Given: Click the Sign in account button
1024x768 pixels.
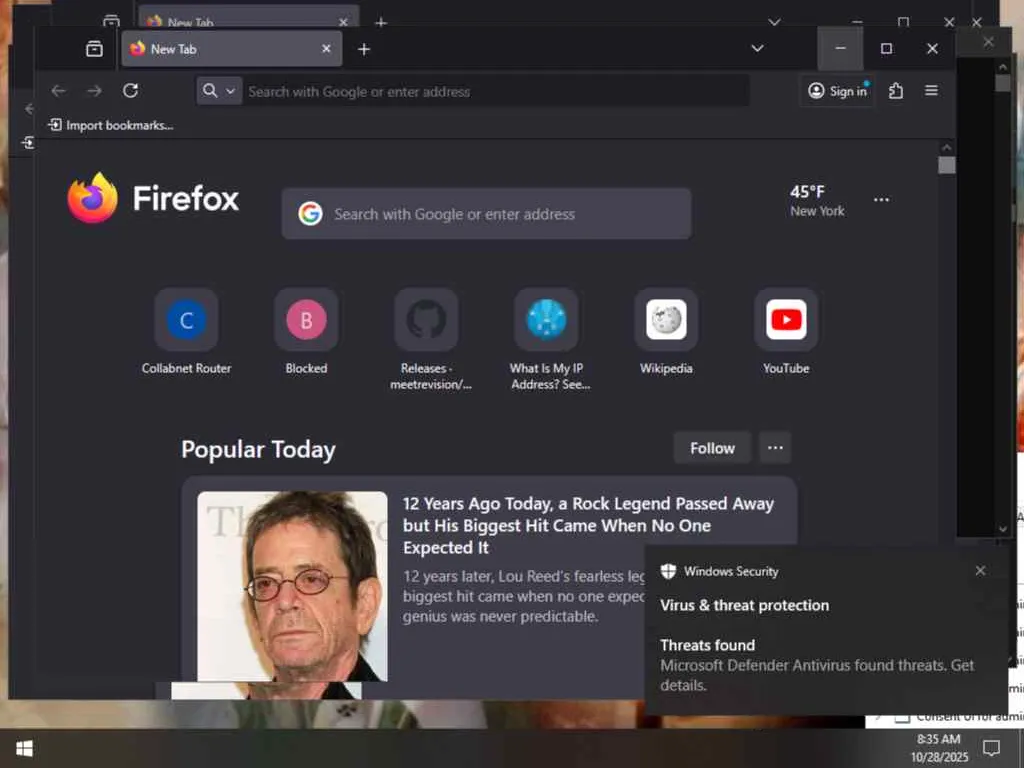Looking at the screenshot, I should click(838, 91).
